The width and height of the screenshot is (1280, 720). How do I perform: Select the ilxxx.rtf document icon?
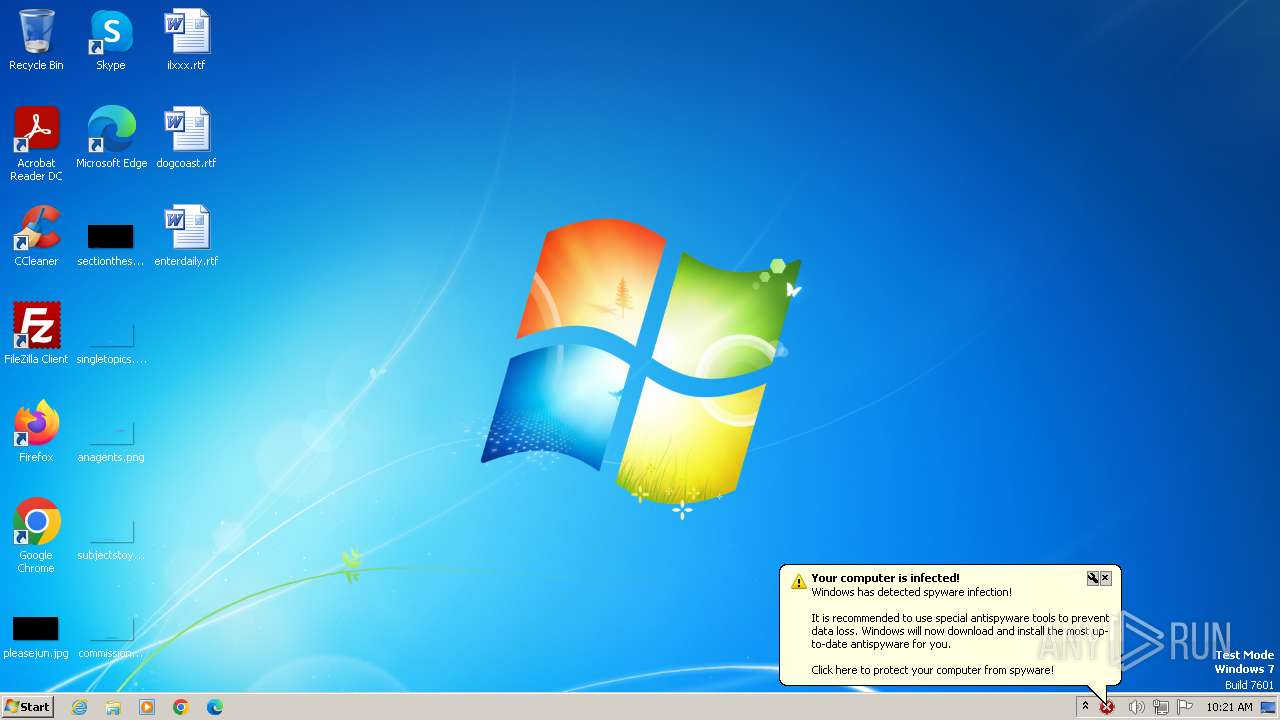186,40
